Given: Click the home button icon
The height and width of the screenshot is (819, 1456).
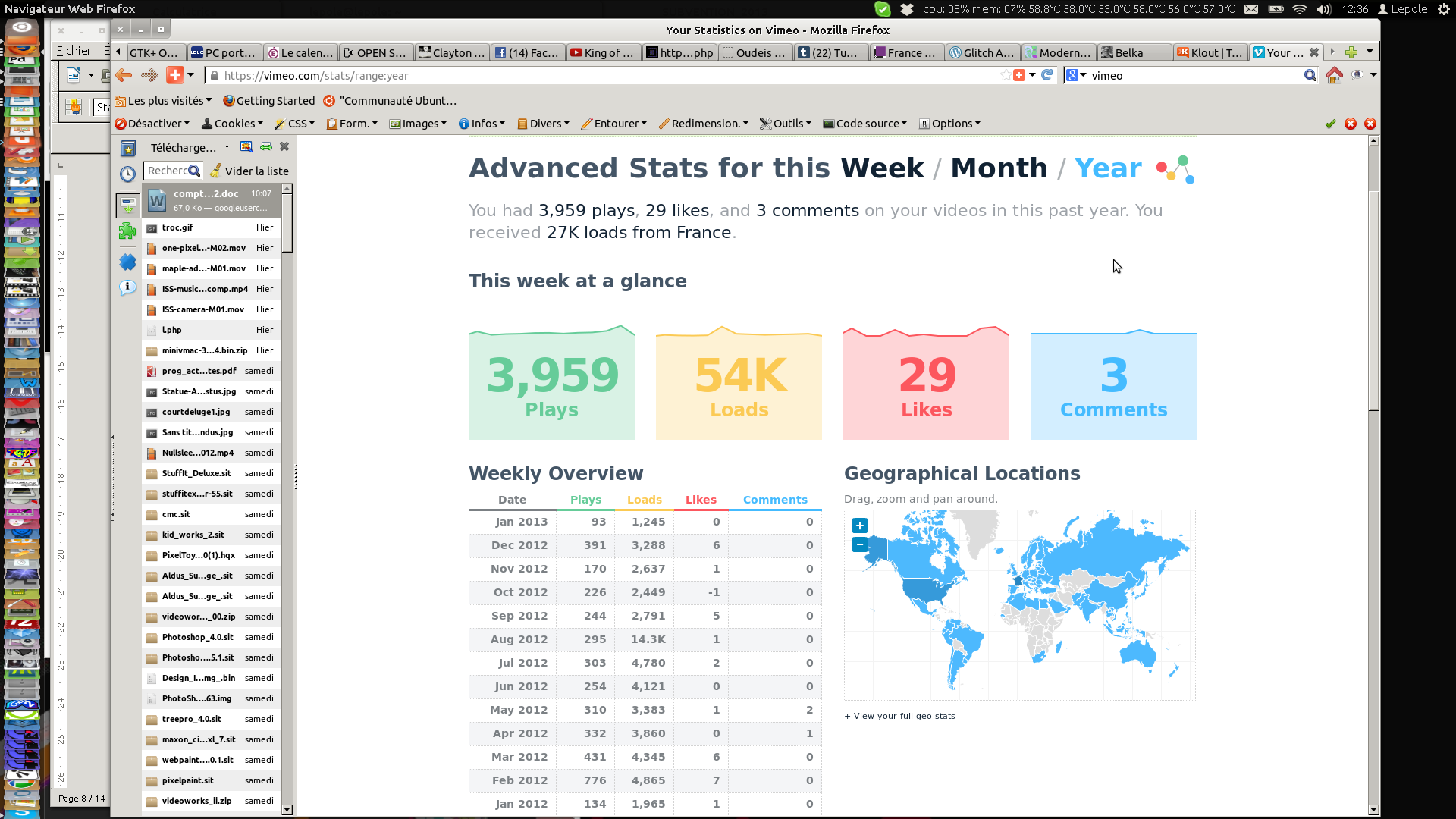Looking at the screenshot, I should pos(1334,75).
